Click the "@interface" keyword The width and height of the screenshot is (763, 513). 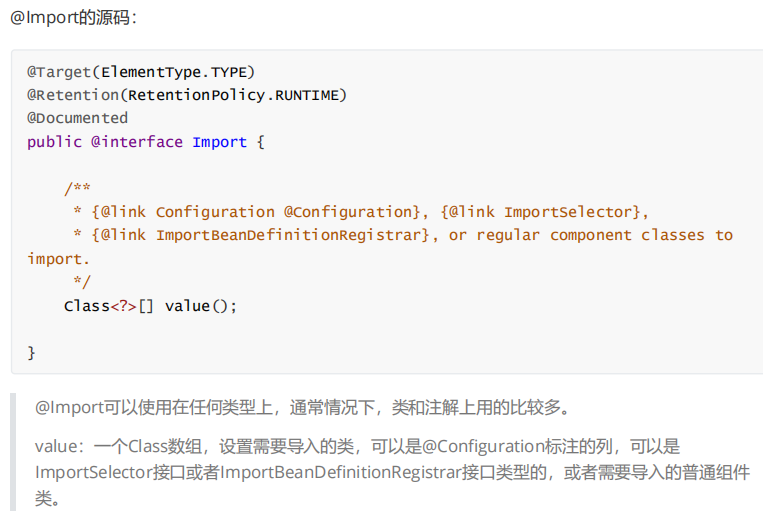pyautogui.click(x=137, y=142)
